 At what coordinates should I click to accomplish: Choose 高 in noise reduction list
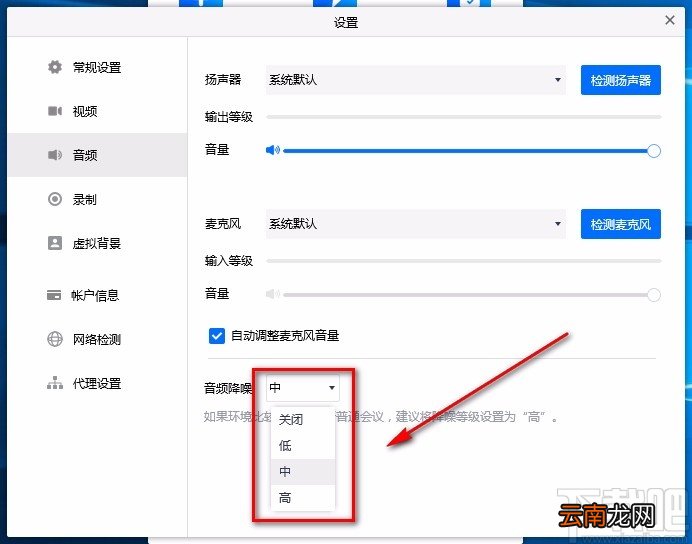[x=303, y=498]
